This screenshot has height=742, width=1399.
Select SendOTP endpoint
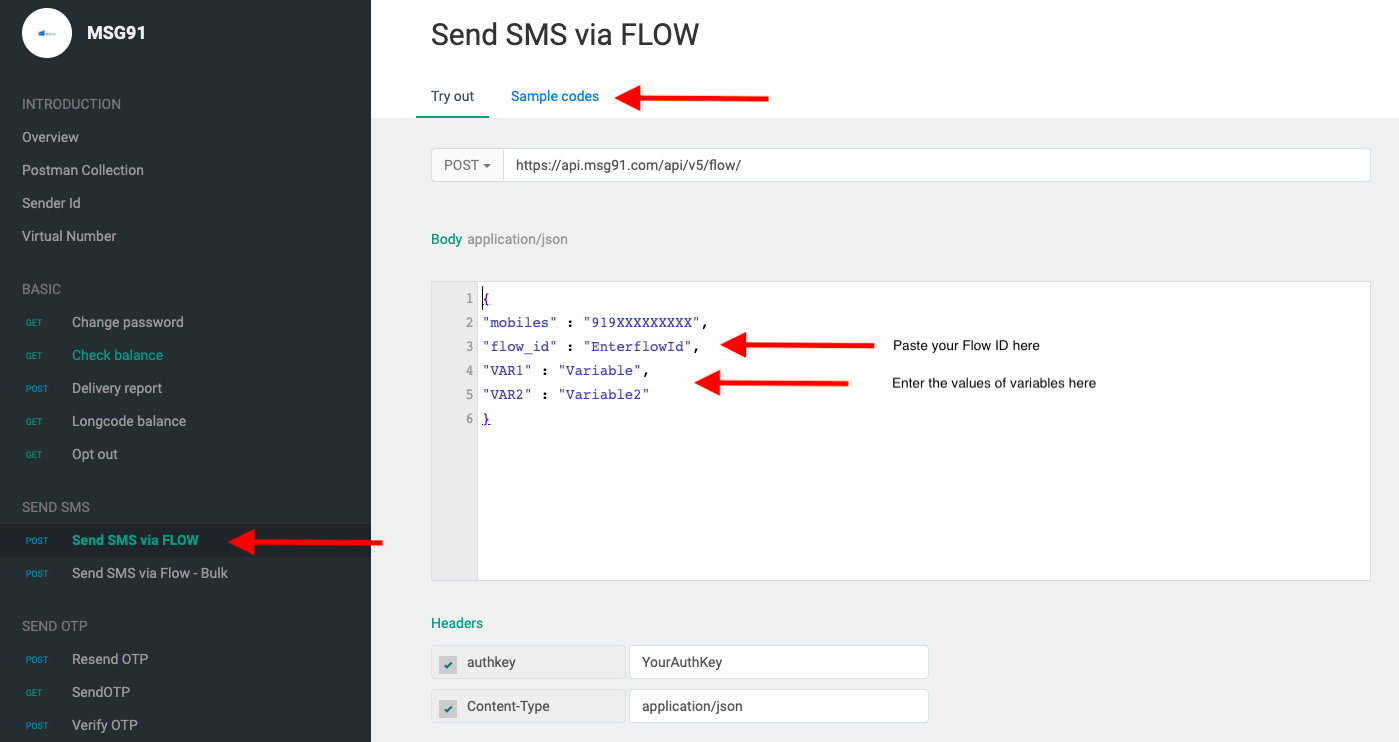101,692
